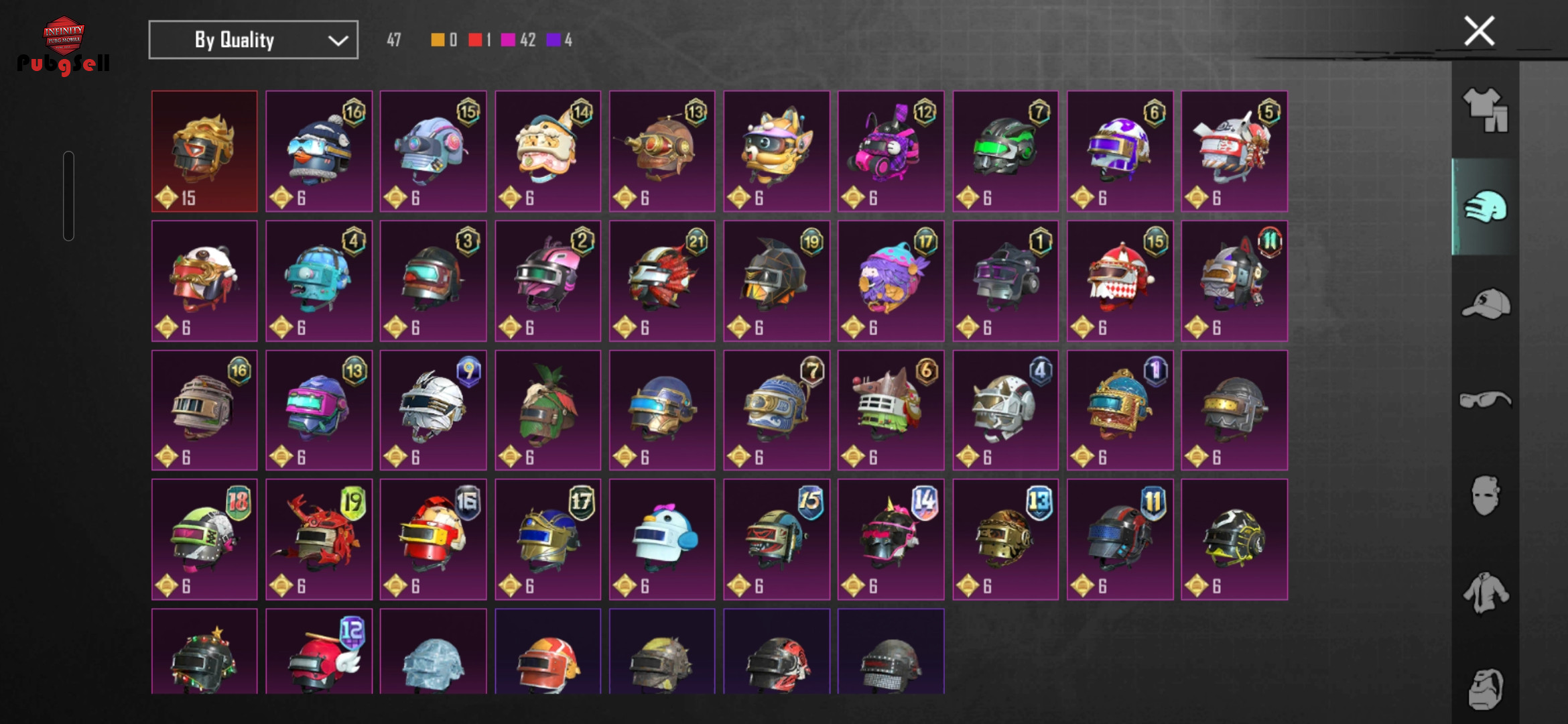The height and width of the screenshot is (724, 1568).
Task: Close the inventory with X button
Action: point(1479,32)
